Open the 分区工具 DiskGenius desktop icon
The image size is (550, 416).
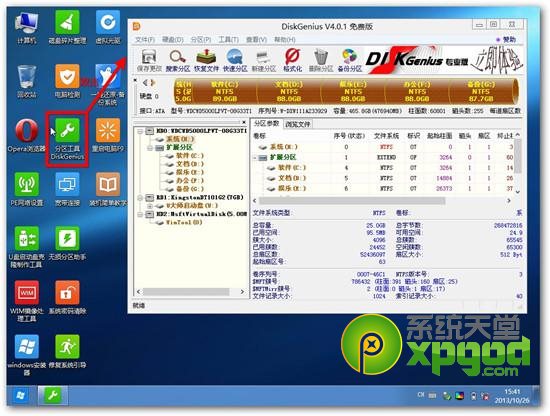(x=67, y=139)
